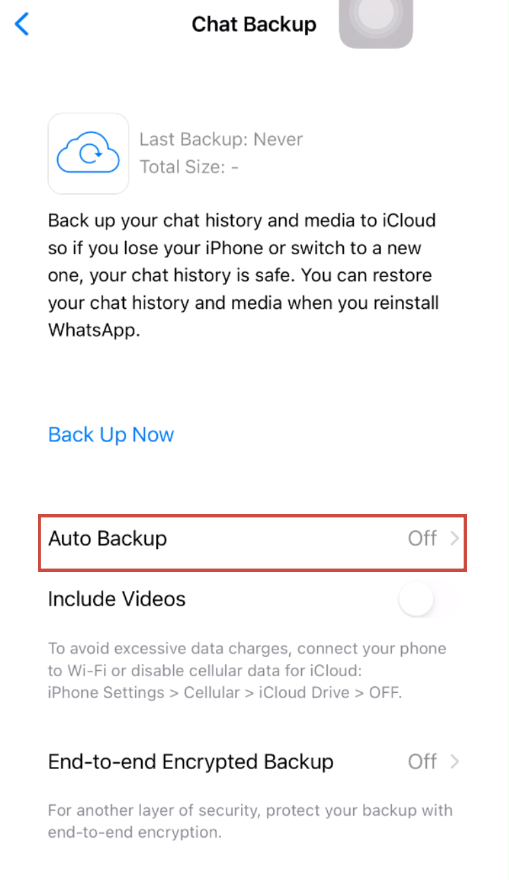Select the End-to-end Encrypted Backup label
509x880 pixels.
[191, 762]
